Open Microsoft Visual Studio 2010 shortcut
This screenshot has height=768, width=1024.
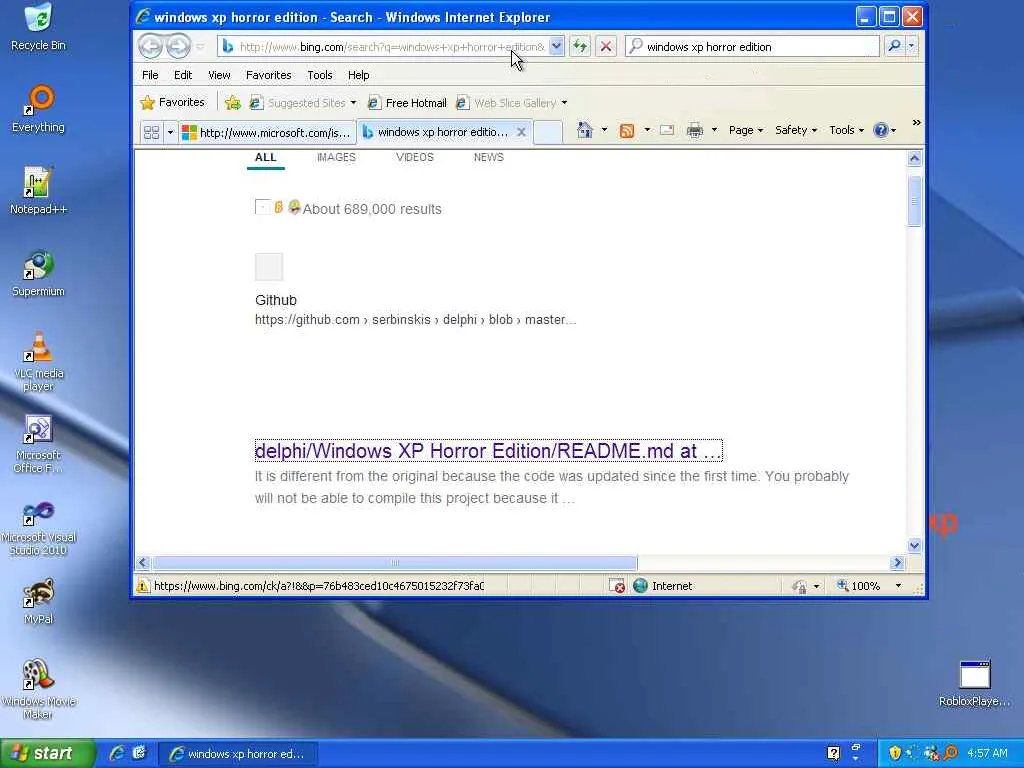tap(39, 528)
